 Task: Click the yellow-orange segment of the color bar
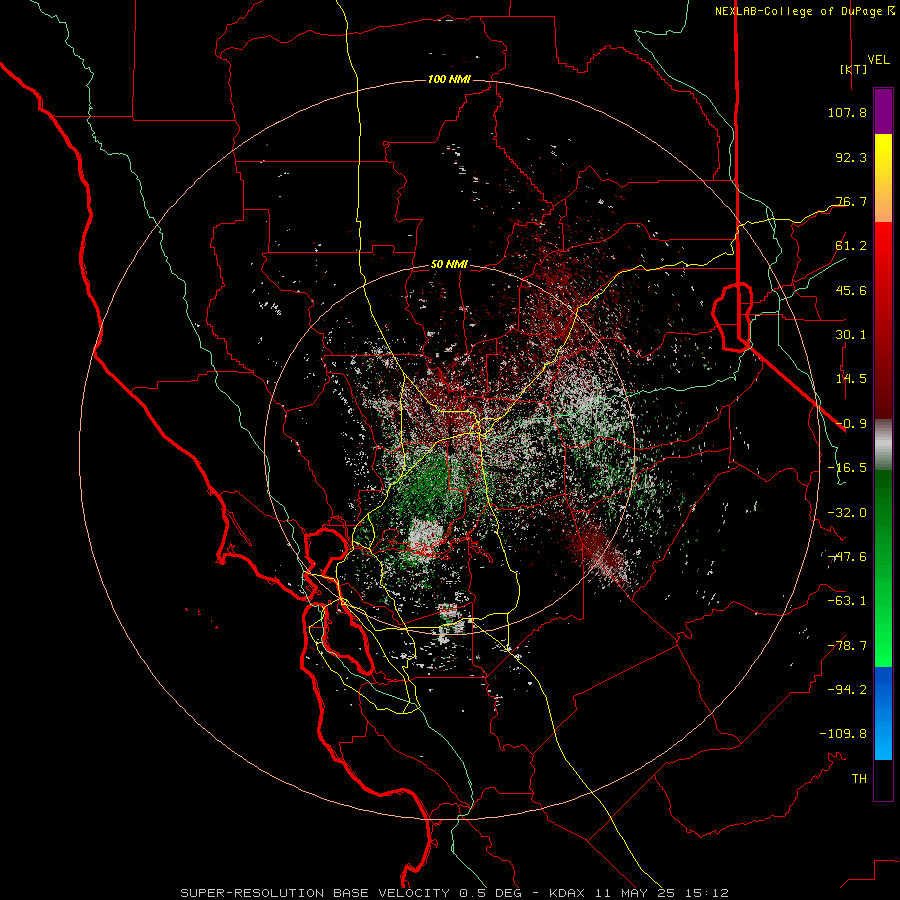click(x=883, y=178)
